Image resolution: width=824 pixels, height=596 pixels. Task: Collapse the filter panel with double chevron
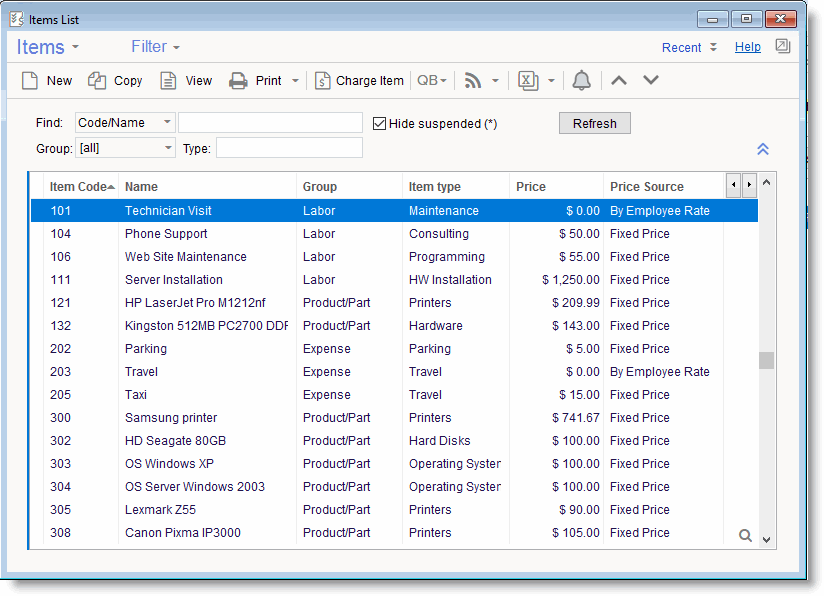pyautogui.click(x=762, y=149)
